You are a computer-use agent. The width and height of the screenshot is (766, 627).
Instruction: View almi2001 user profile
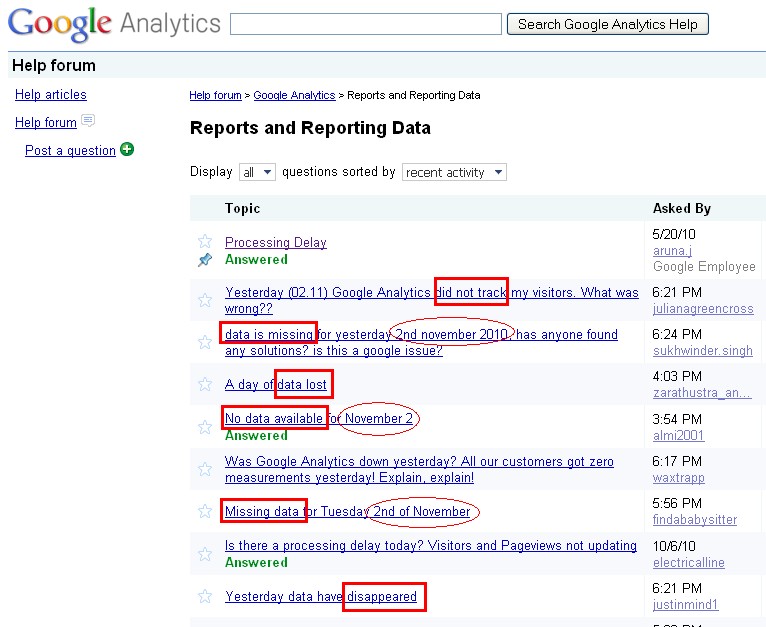click(x=679, y=435)
